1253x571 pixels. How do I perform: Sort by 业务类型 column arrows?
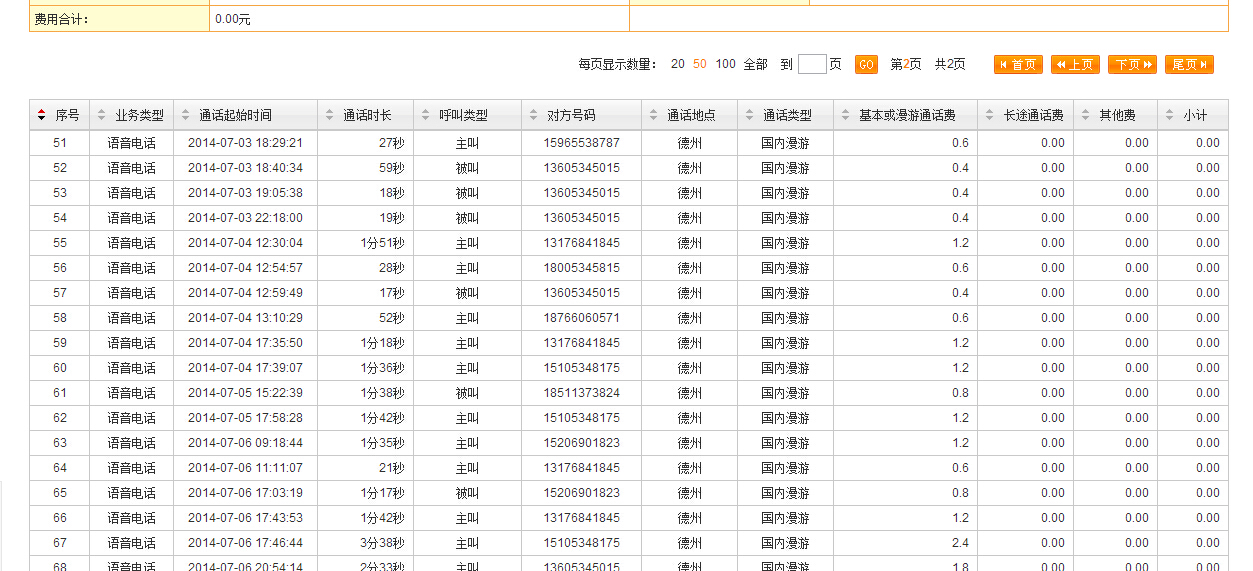click(101, 115)
